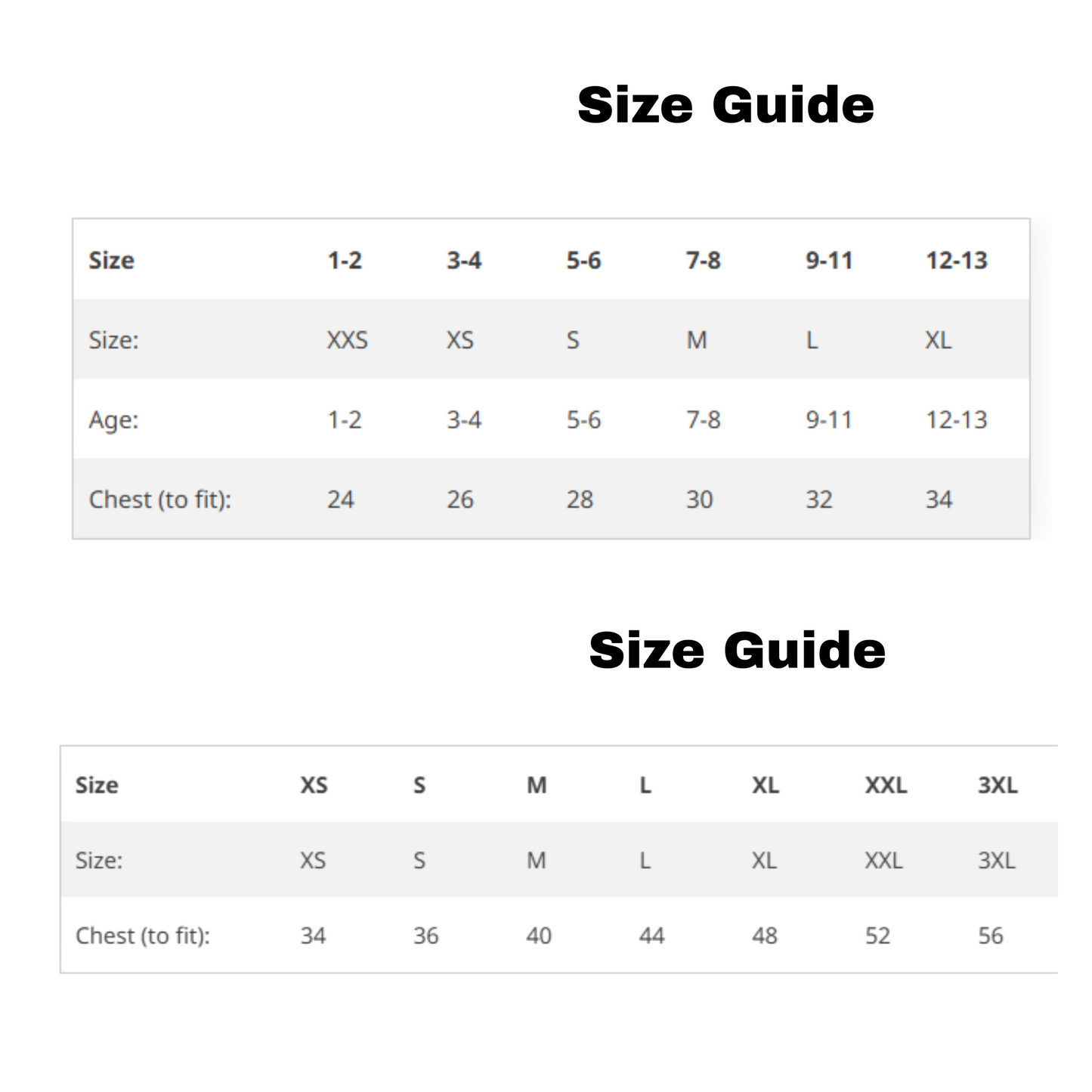Click chest value 24 in kids table
This screenshot has height=1092, width=1092.
pos(341,500)
